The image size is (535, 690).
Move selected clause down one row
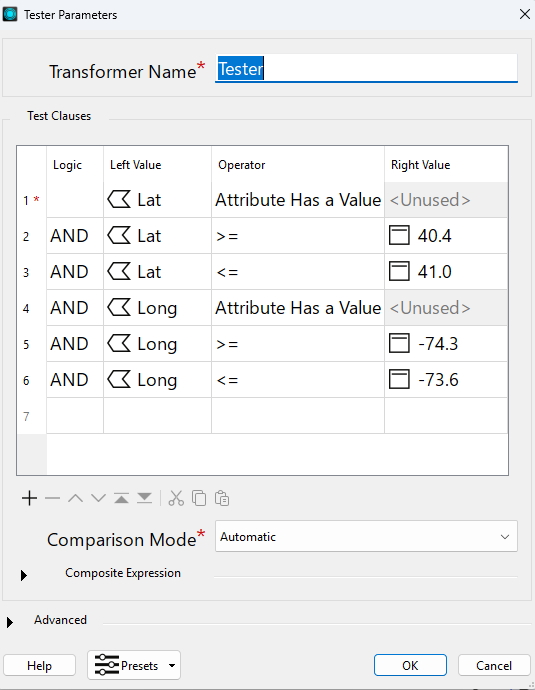pos(99,499)
